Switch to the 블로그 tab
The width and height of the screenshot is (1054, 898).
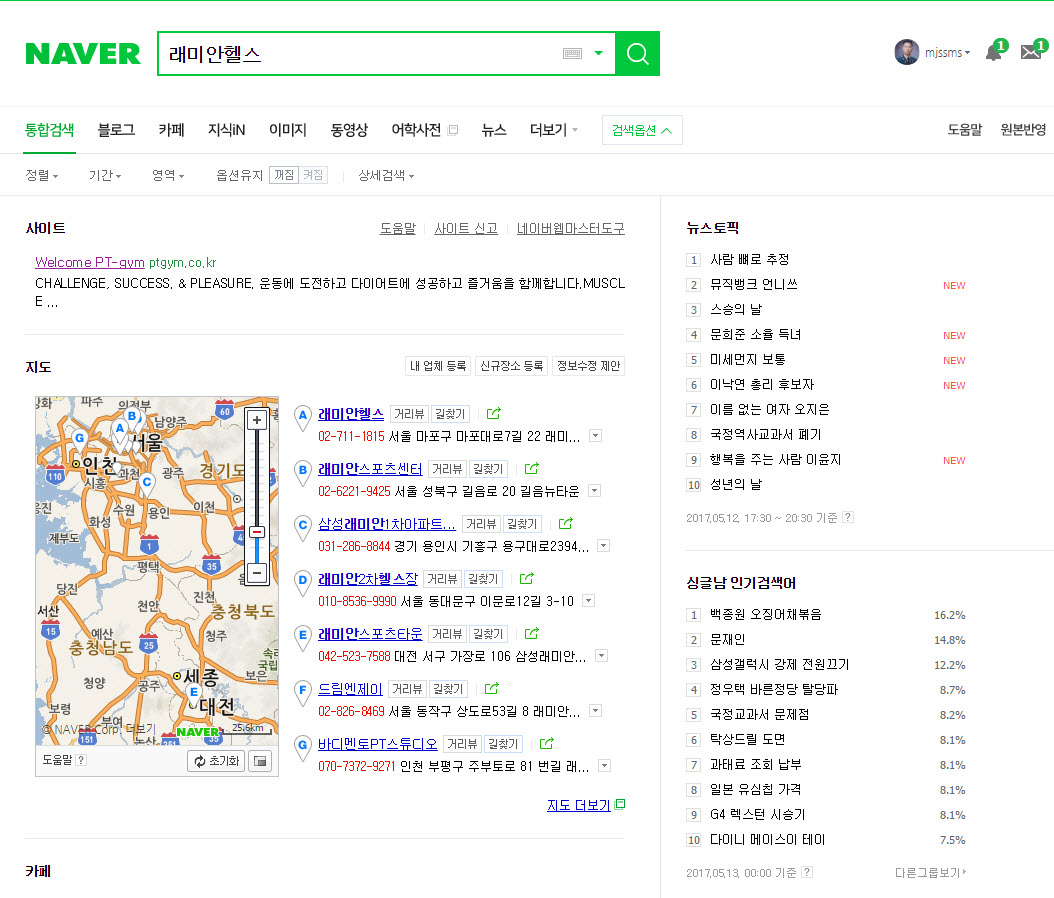[116, 130]
